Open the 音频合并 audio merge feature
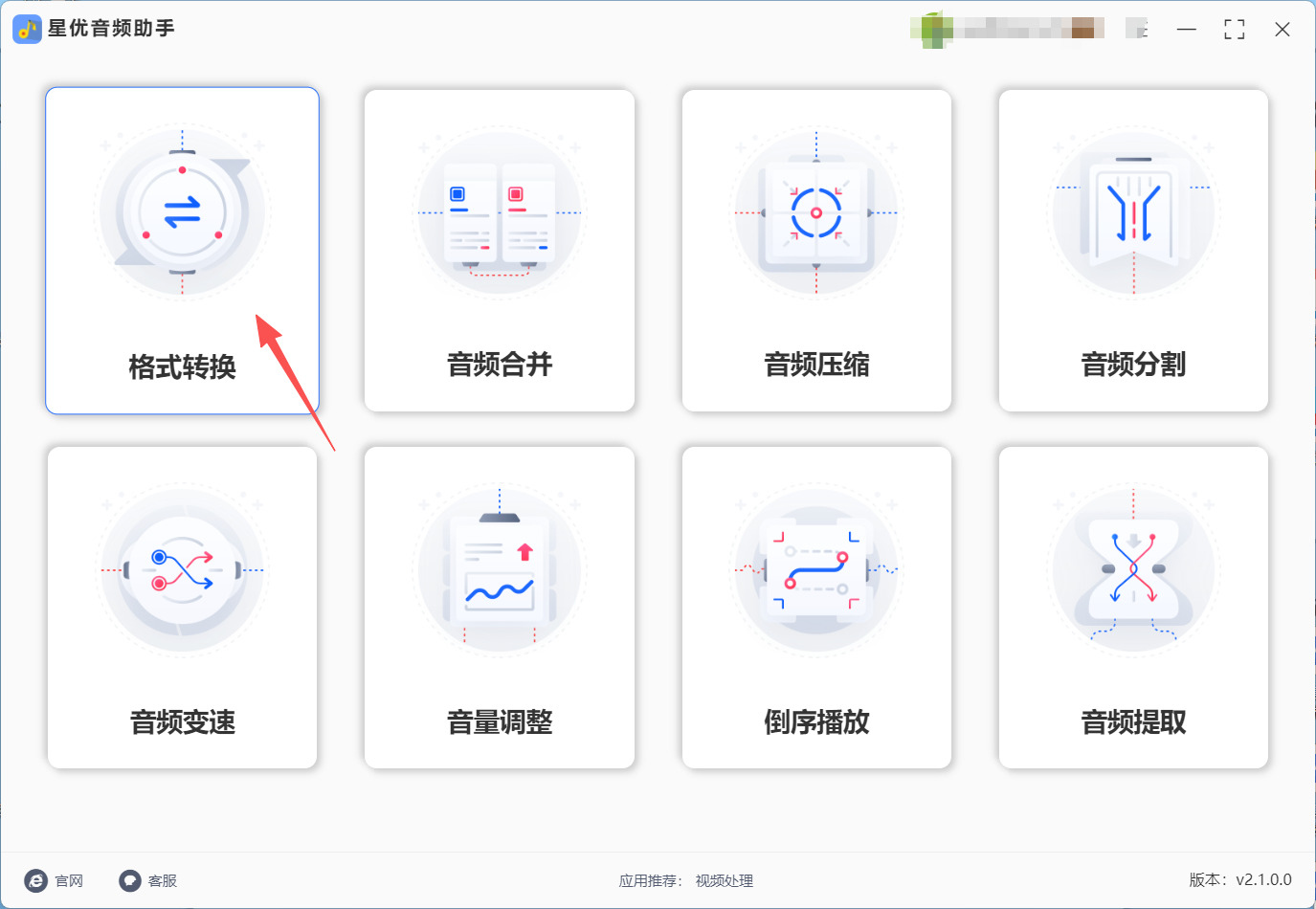Screen dimensions: 1316x909 500,251
